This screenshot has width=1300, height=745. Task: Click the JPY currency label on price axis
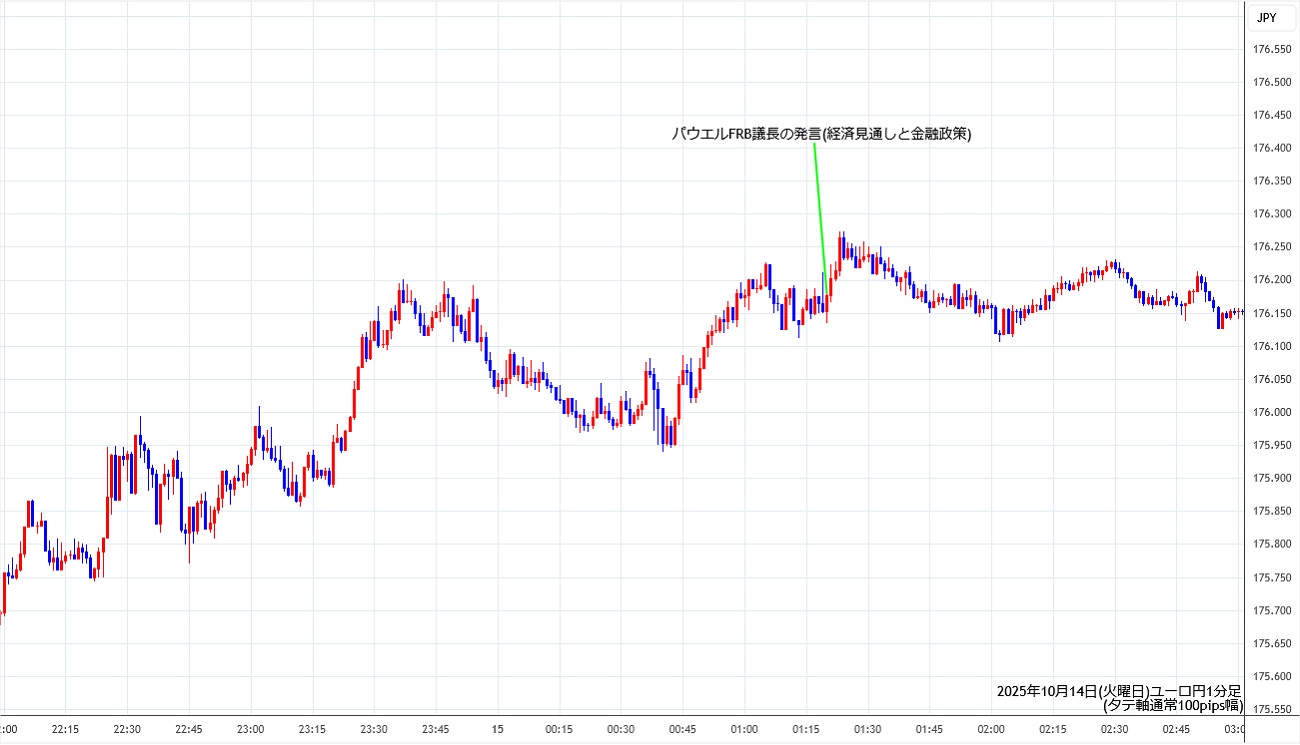point(1266,17)
